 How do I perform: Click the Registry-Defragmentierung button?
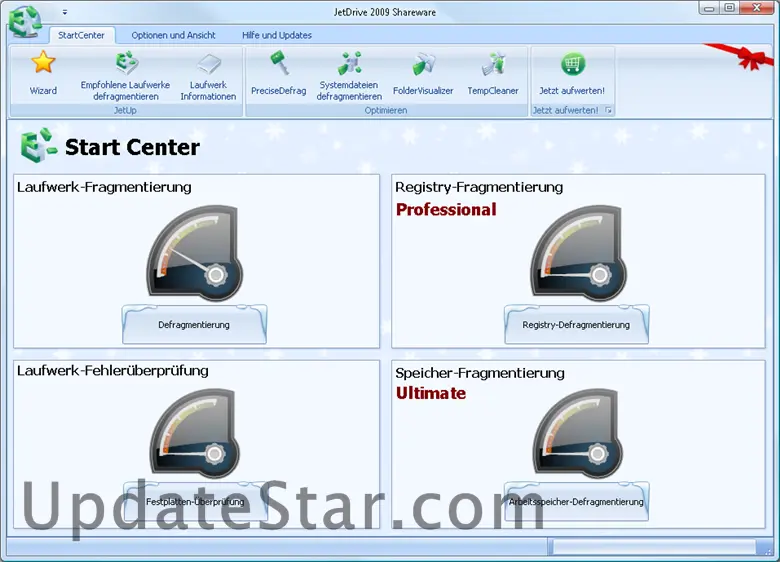click(577, 325)
